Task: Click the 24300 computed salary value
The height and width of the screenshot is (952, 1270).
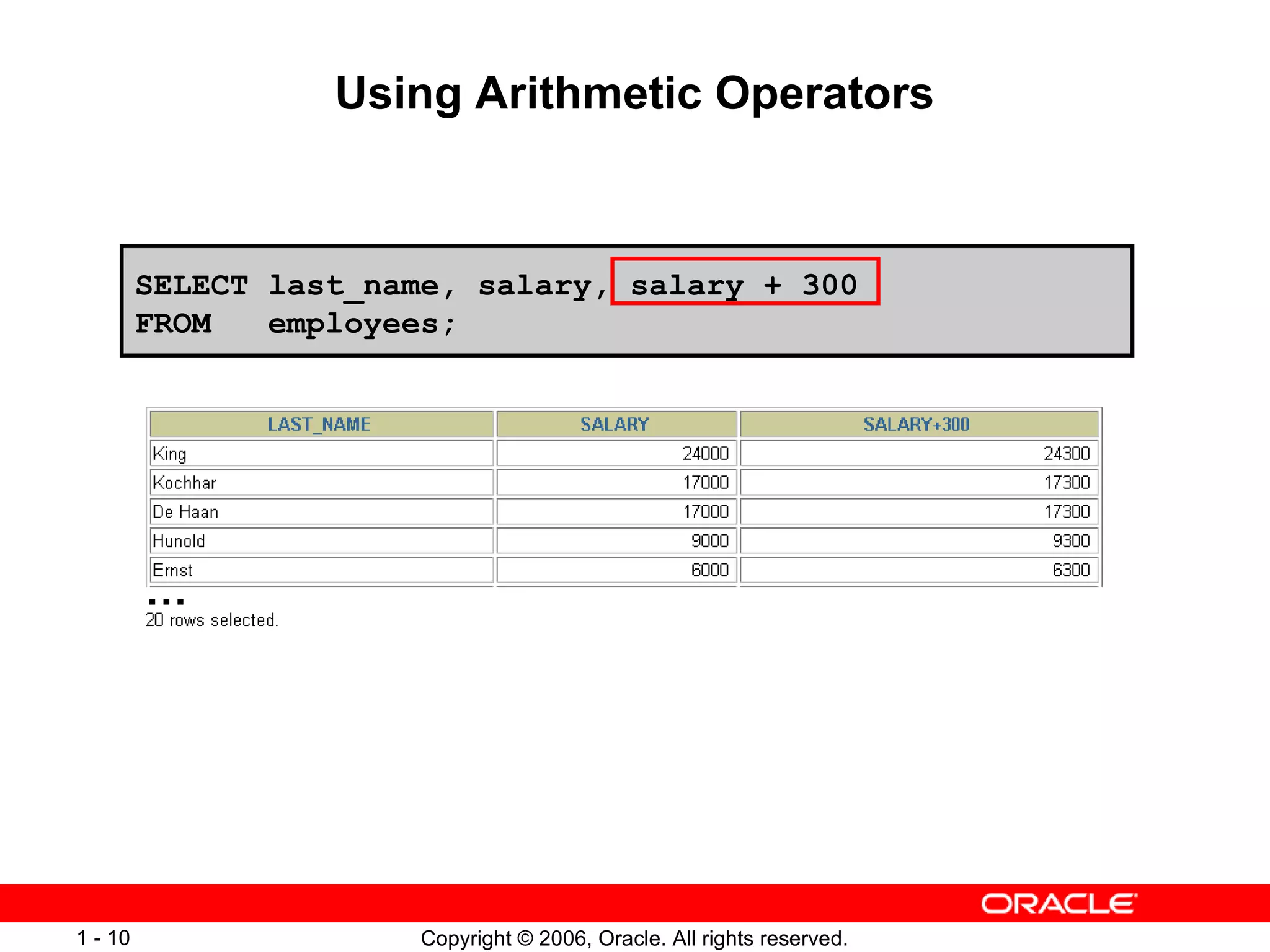Action: tap(1066, 454)
